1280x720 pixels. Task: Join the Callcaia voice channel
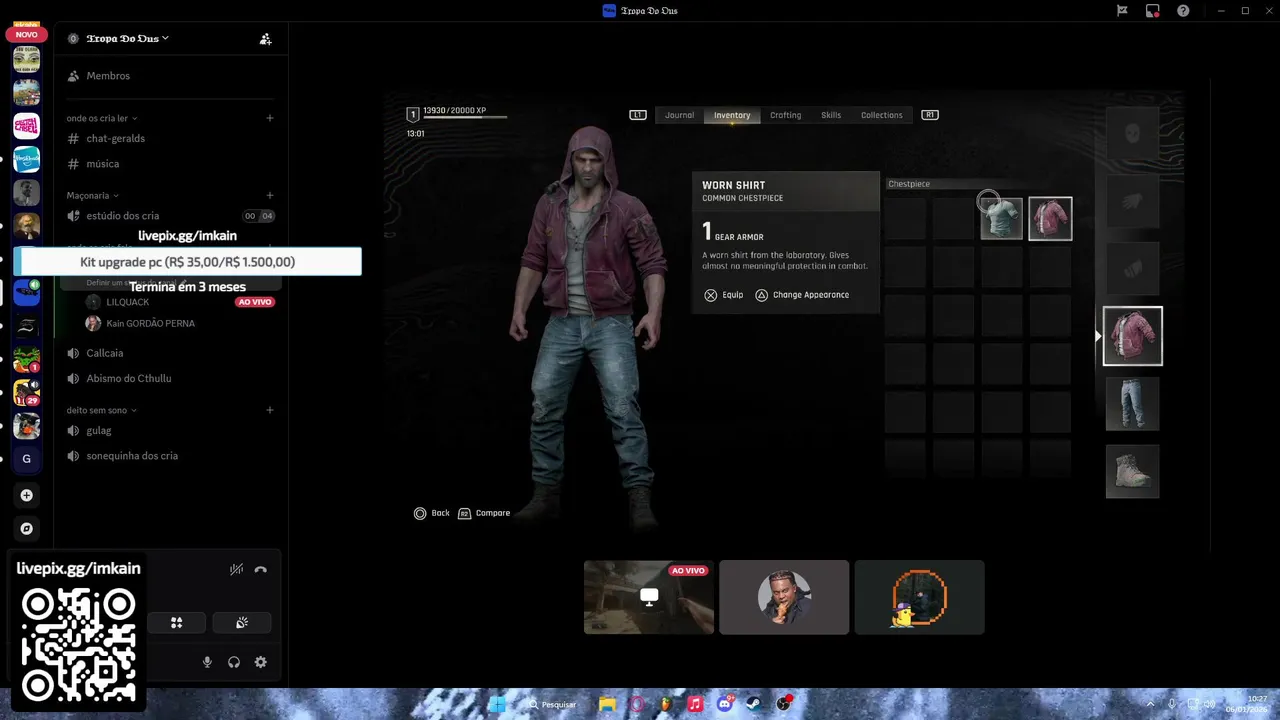[x=104, y=353]
